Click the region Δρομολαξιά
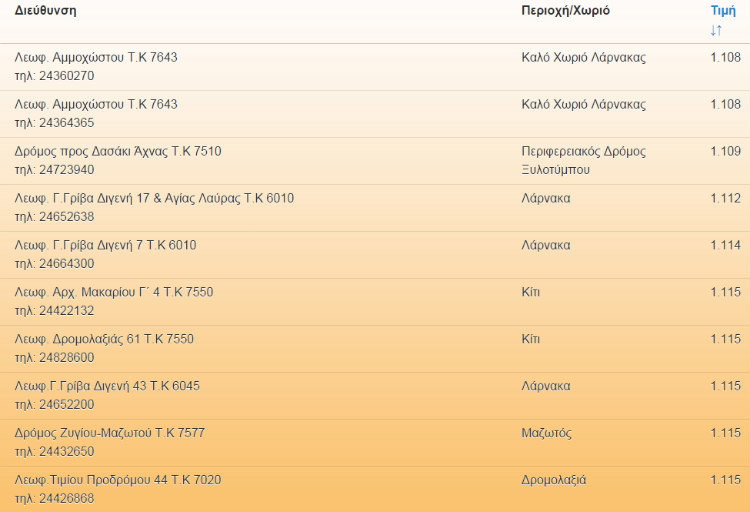 554,480
